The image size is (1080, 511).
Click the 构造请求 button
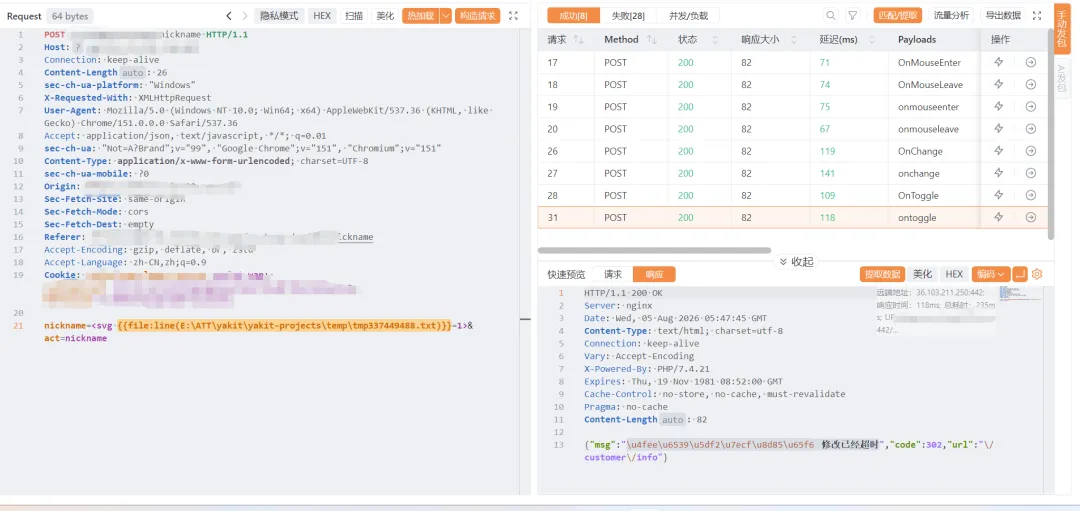477,16
